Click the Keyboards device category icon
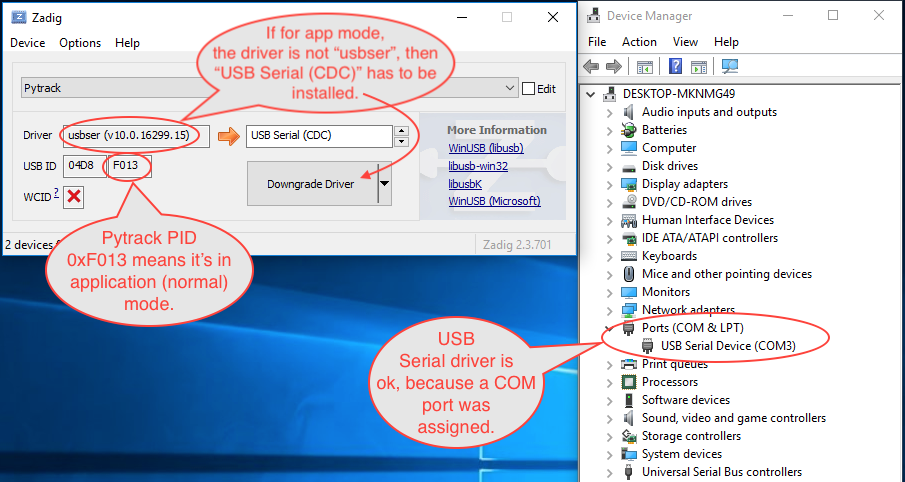The image size is (905, 482). 628,256
